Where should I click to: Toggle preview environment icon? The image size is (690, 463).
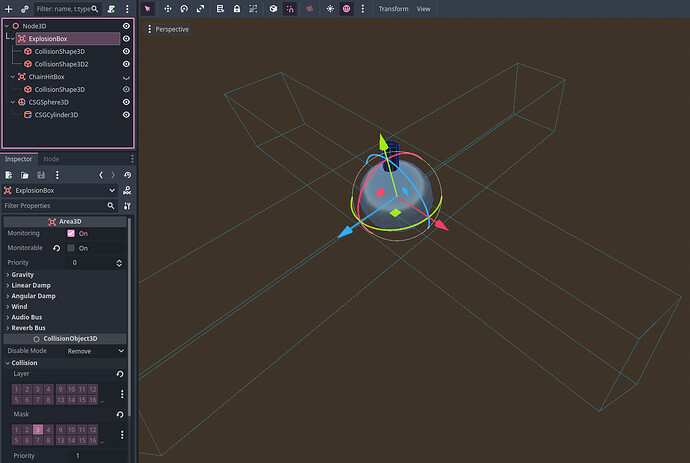(347, 9)
